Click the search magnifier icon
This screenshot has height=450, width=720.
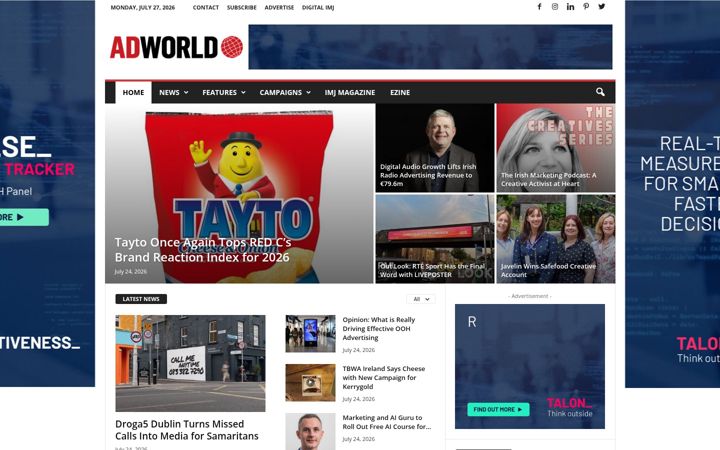[600, 92]
